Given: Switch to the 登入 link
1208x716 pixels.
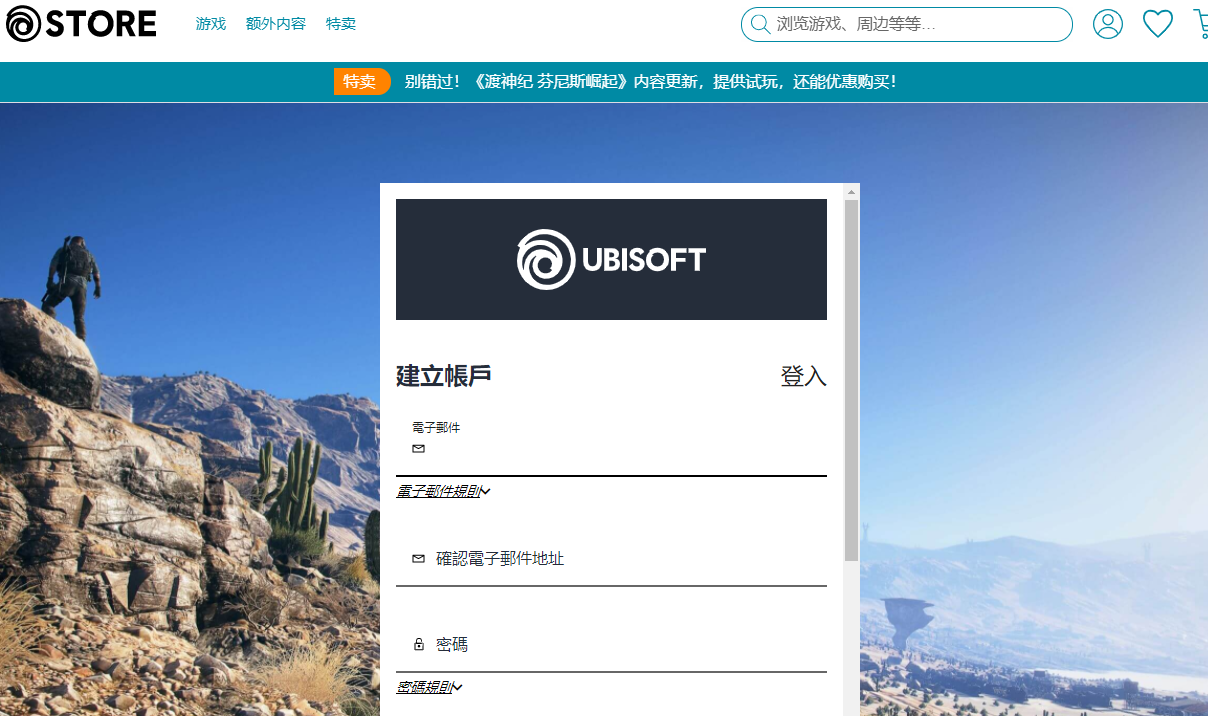Looking at the screenshot, I should [803, 376].
